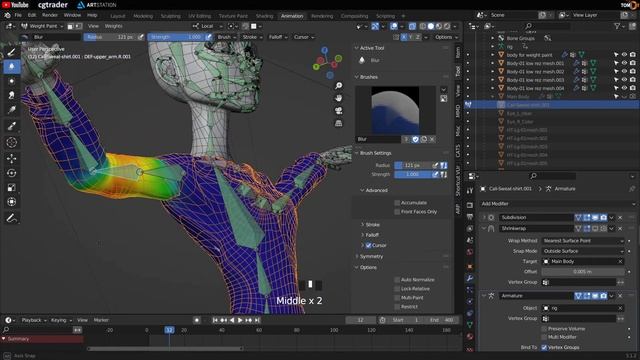This screenshot has width=640, height=360.
Task: Enable the Preserve Volume checkbox
Action: 544,329
